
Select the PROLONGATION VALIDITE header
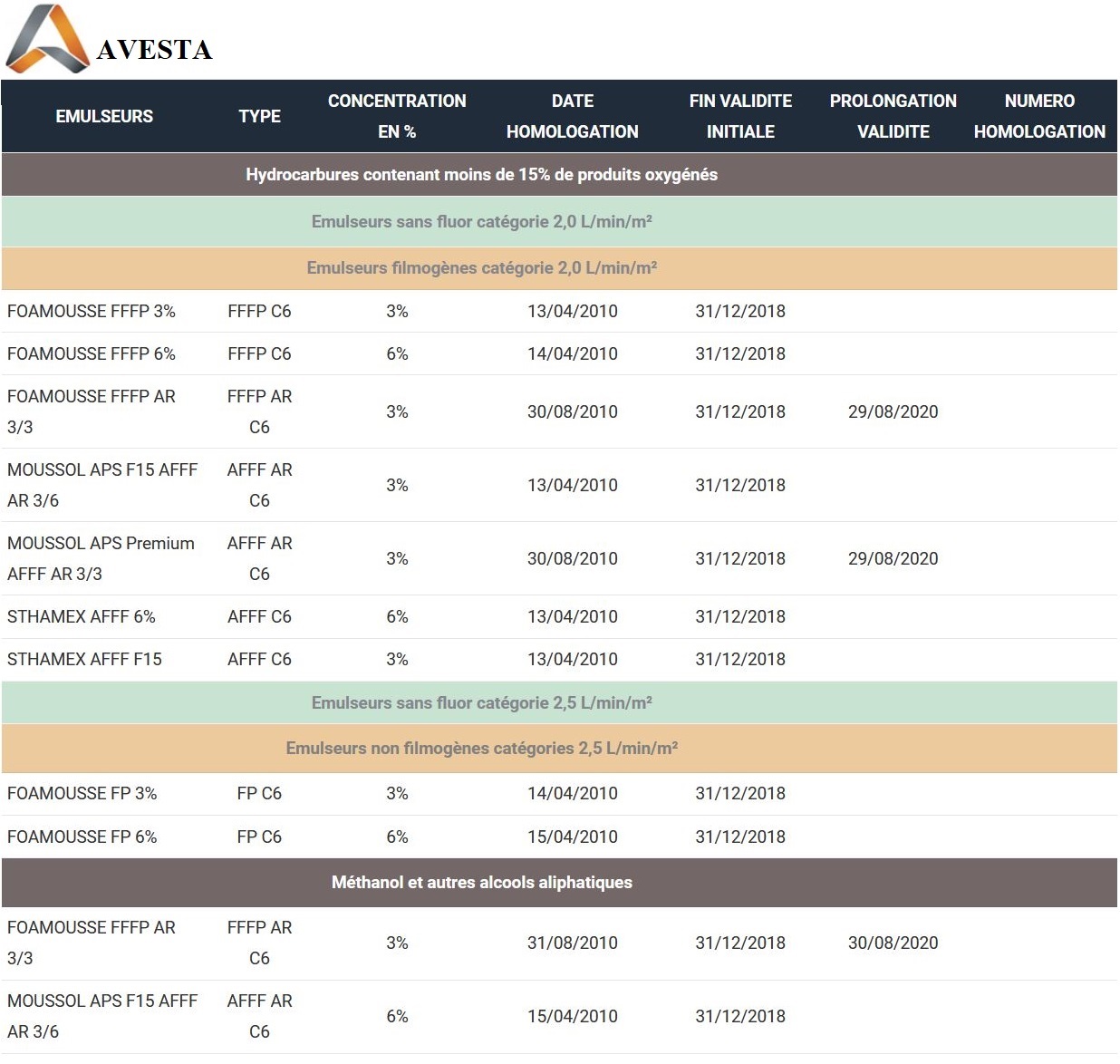click(x=893, y=116)
